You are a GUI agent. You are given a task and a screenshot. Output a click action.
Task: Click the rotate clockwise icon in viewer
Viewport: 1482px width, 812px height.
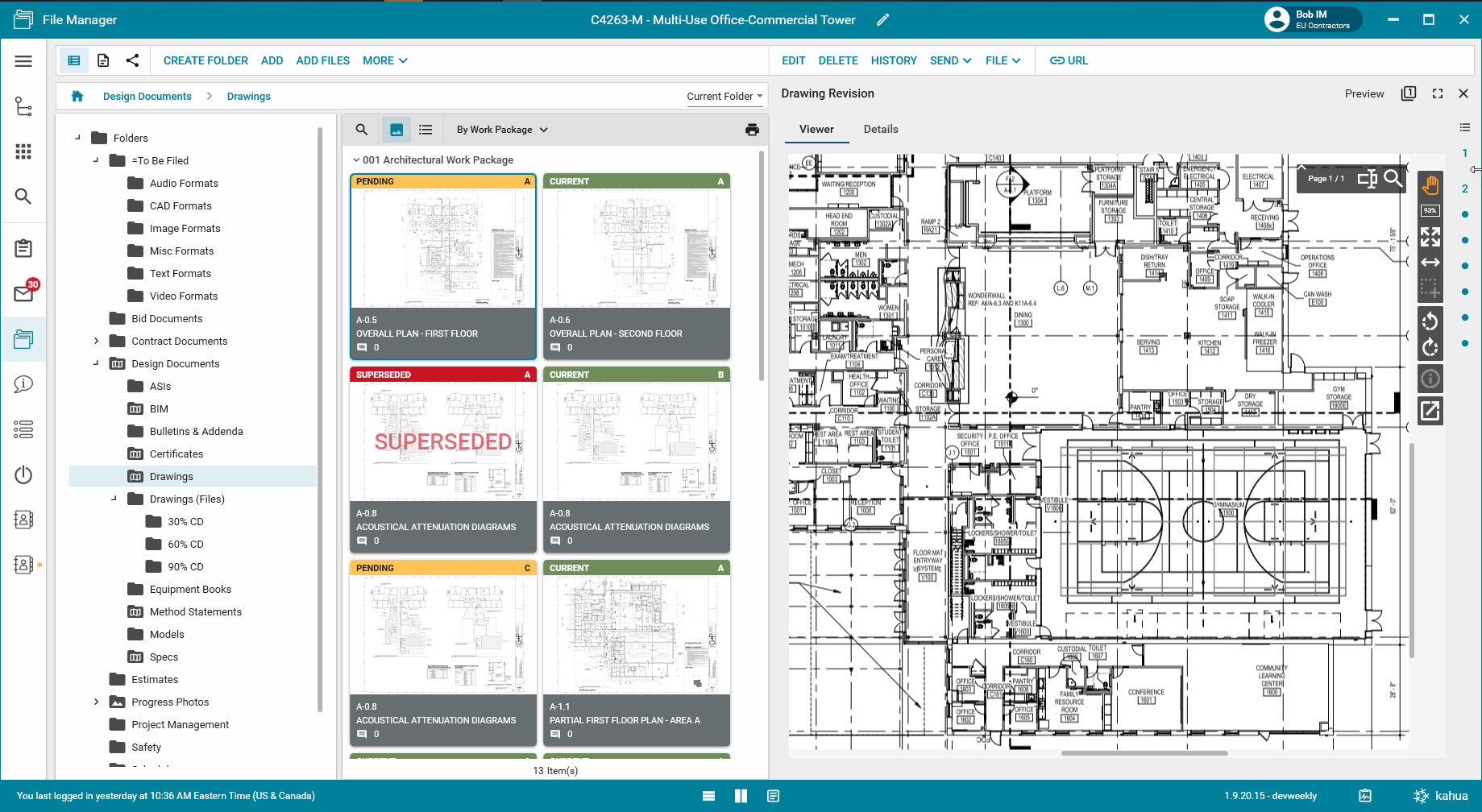(x=1430, y=348)
